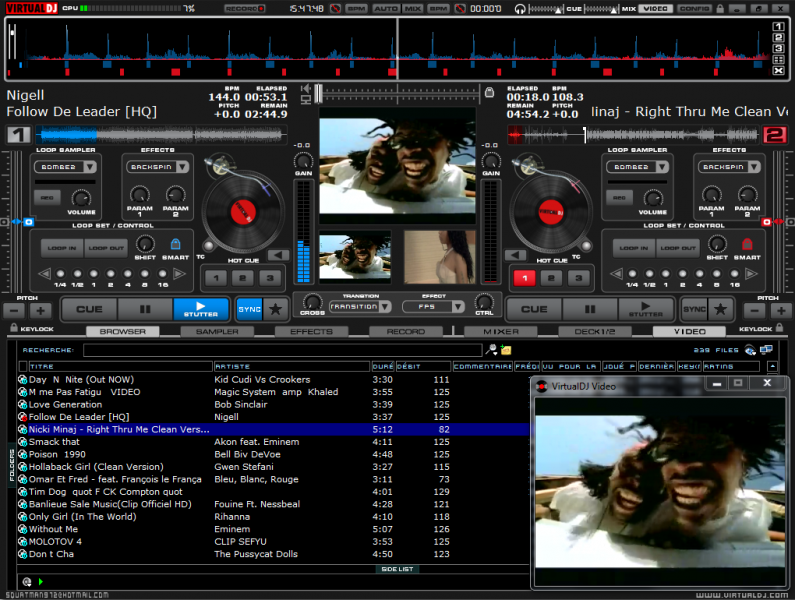Switch to the Deck1/2 tab
Screen dimensions: 795x600
point(595,331)
